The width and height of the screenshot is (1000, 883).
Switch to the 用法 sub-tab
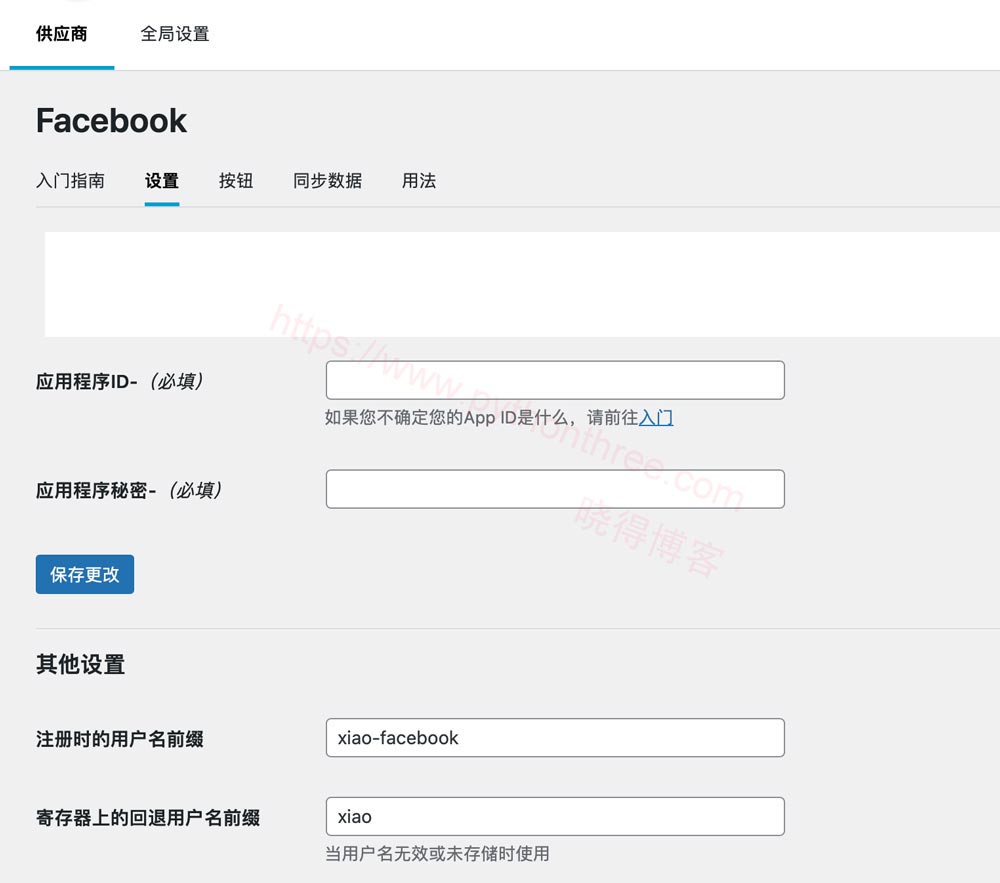point(419,181)
